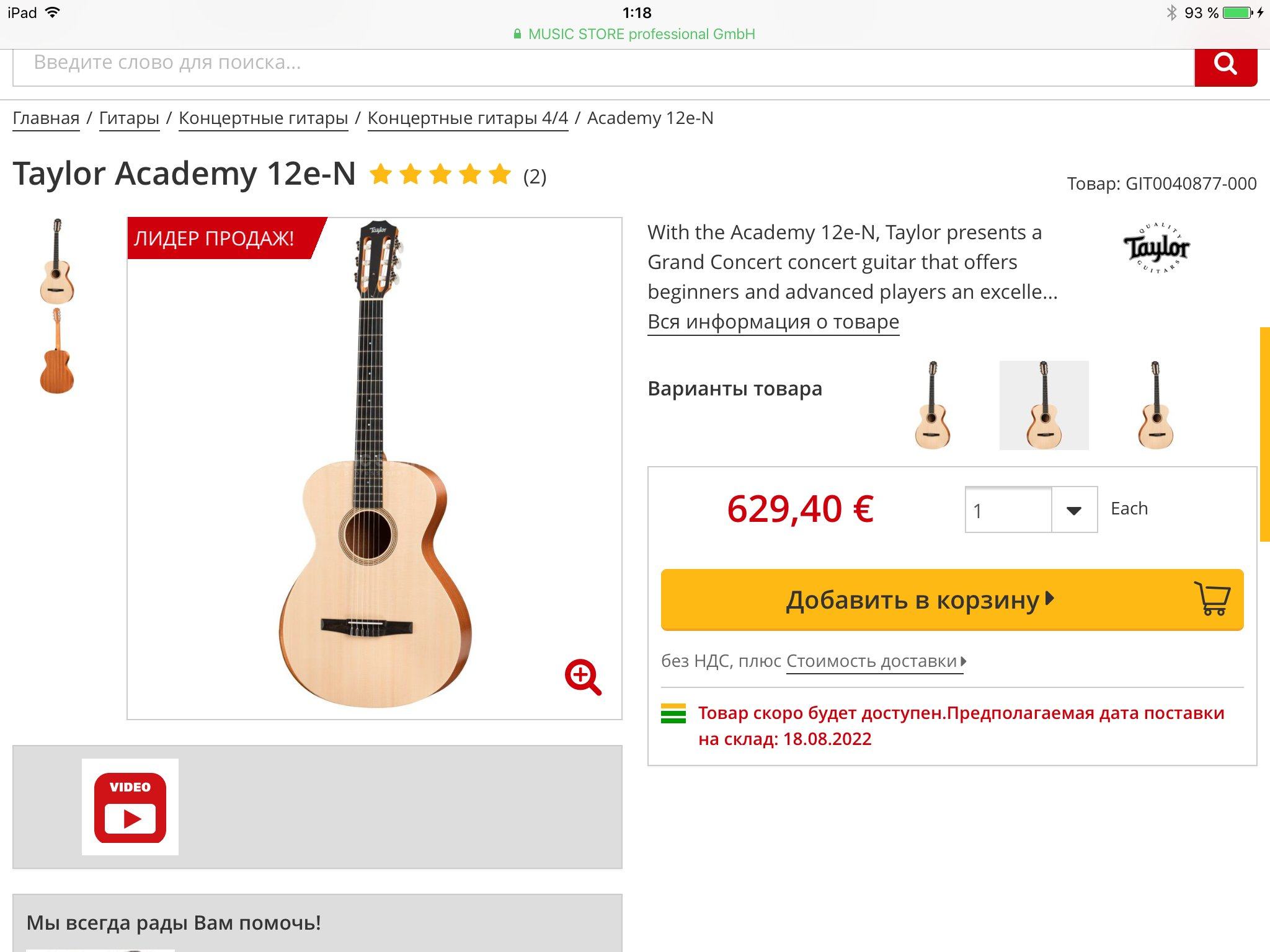The image size is (1270, 952).
Task: Click the green-yellow availability indicator icon
Action: (673, 714)
